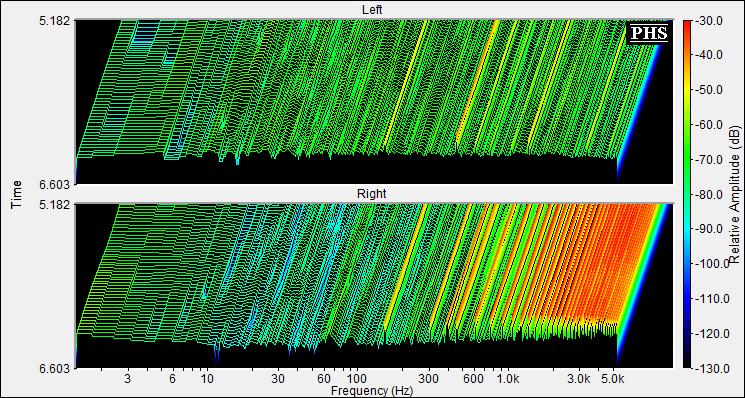Click the 3.0k frequency tick label
Viewport: 745px width, 398px height.
pos(579,379)
